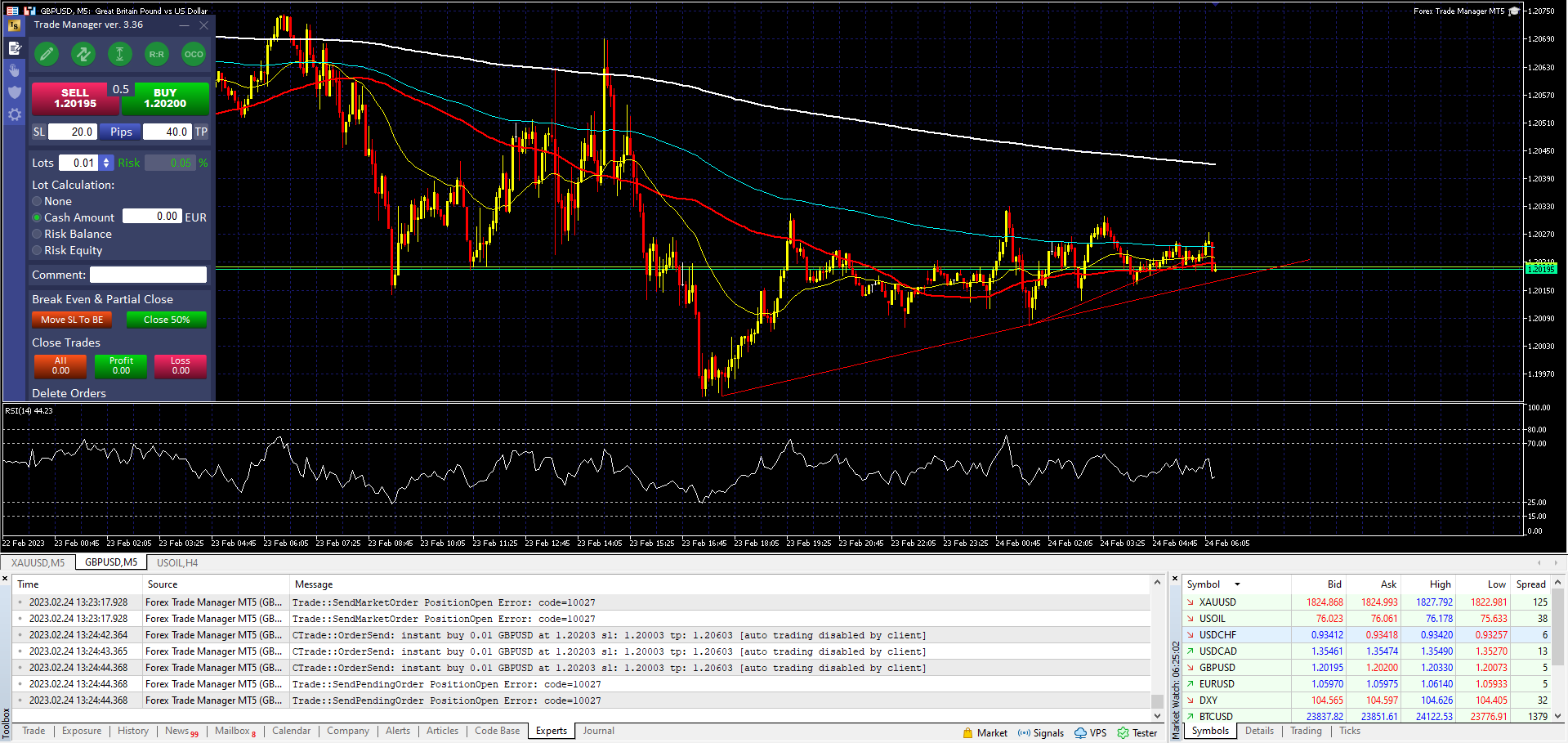Click the Move SL To BE button
This screenshot has width=1568, height=743.
click(72, 320)
